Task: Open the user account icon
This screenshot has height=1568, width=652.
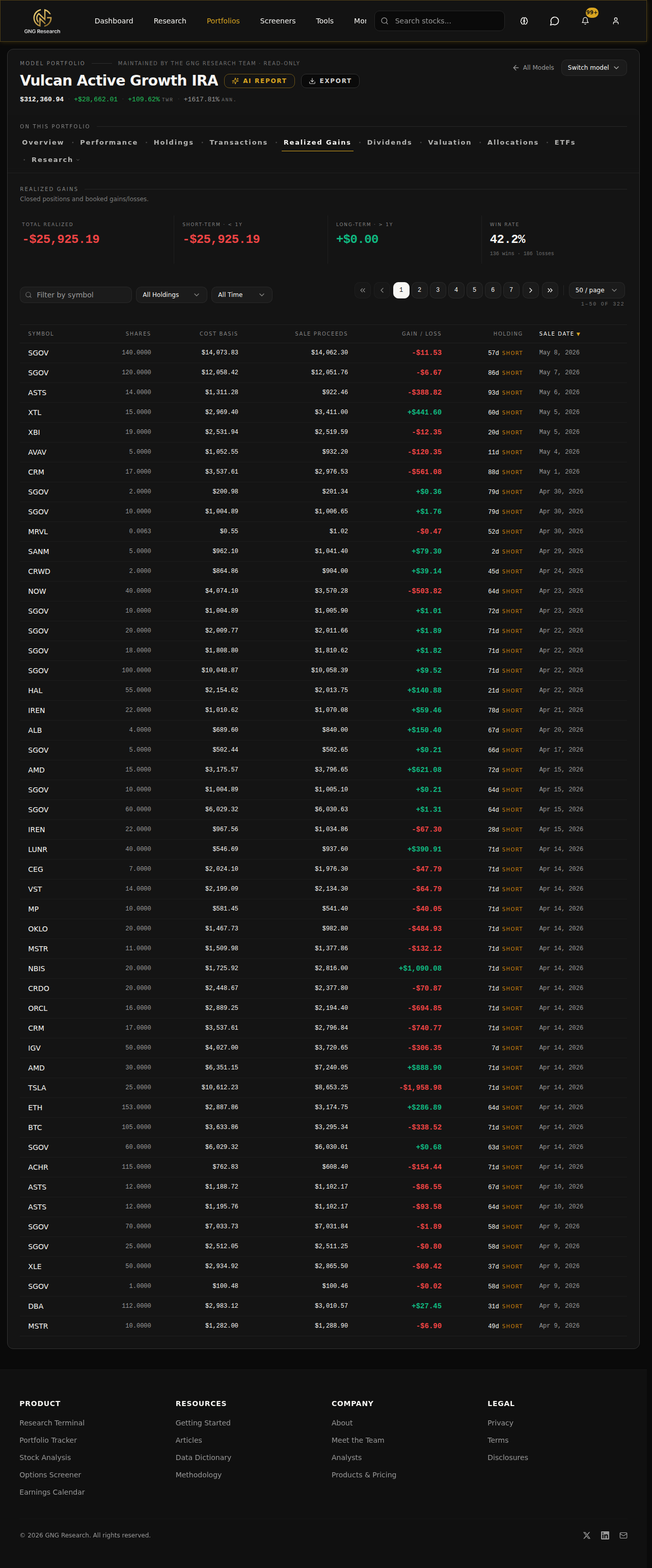Action: click(615, 21)
